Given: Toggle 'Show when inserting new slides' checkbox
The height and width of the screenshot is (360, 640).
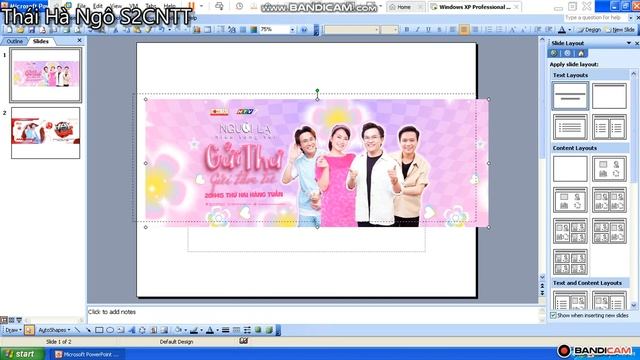Looking at the screenshot, I should (x=553, y=315).
